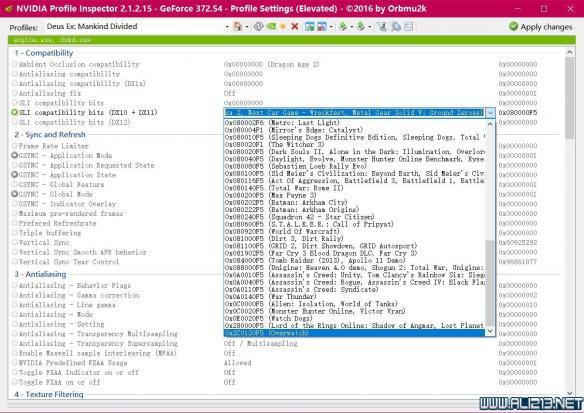Screen dimensions: 584x413
Task: Open the bit value editor icon
Action: tap(408, 26)
